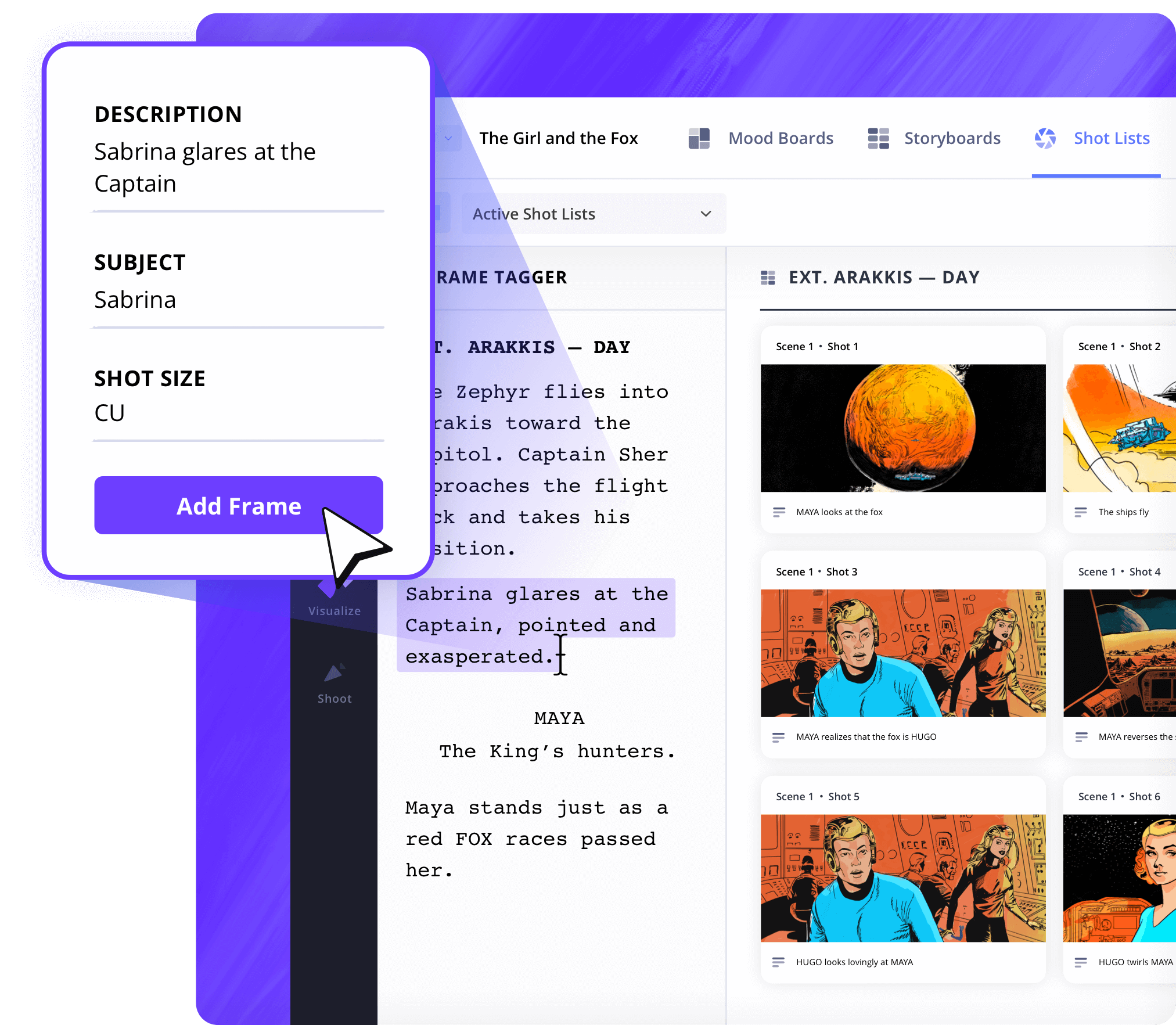Image resolution: width=1176 pixels, height=1025 pixels.
Task: Click script line 'Maya stands just as a'
Action: [537, 808]
